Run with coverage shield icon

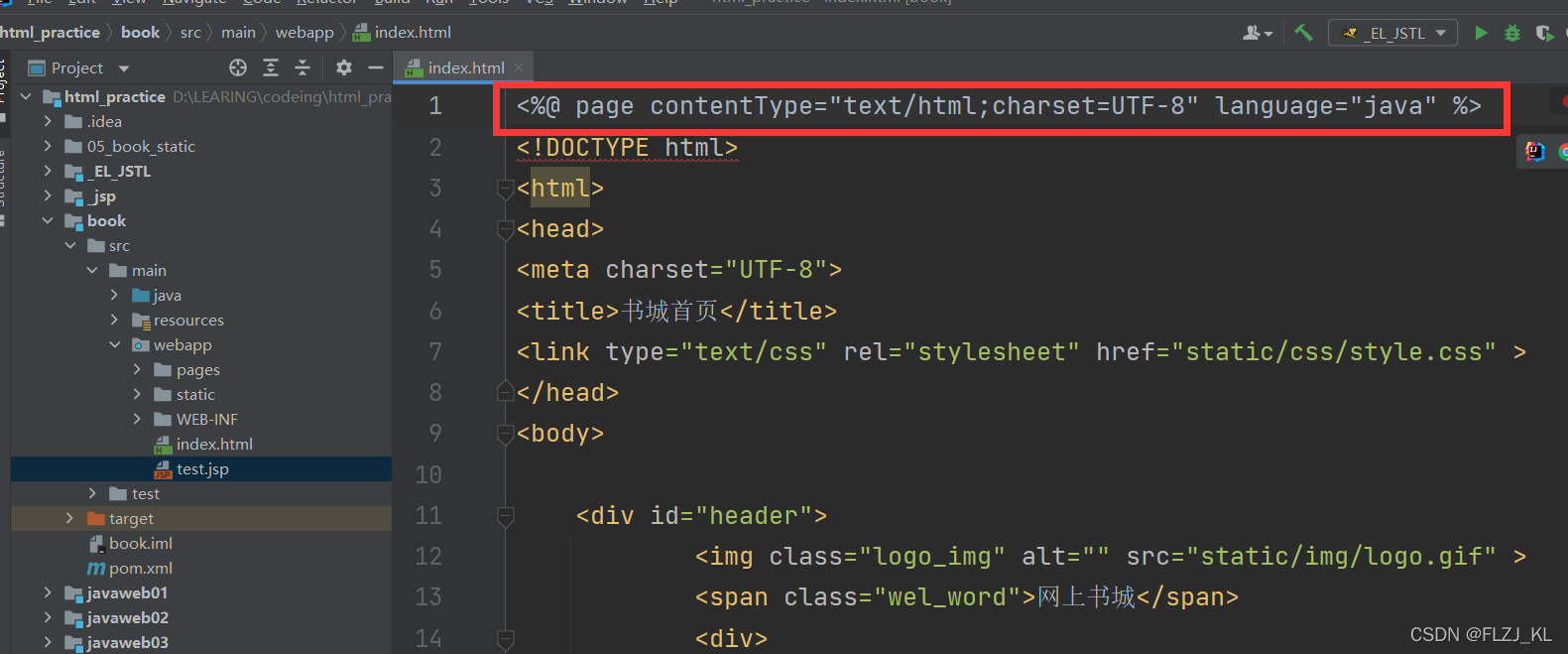[1544, 33]
